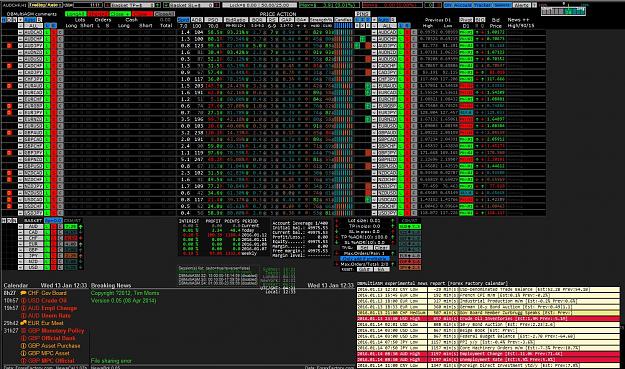Click the AUDCAD pair name button, left panel

click(33, 32)
